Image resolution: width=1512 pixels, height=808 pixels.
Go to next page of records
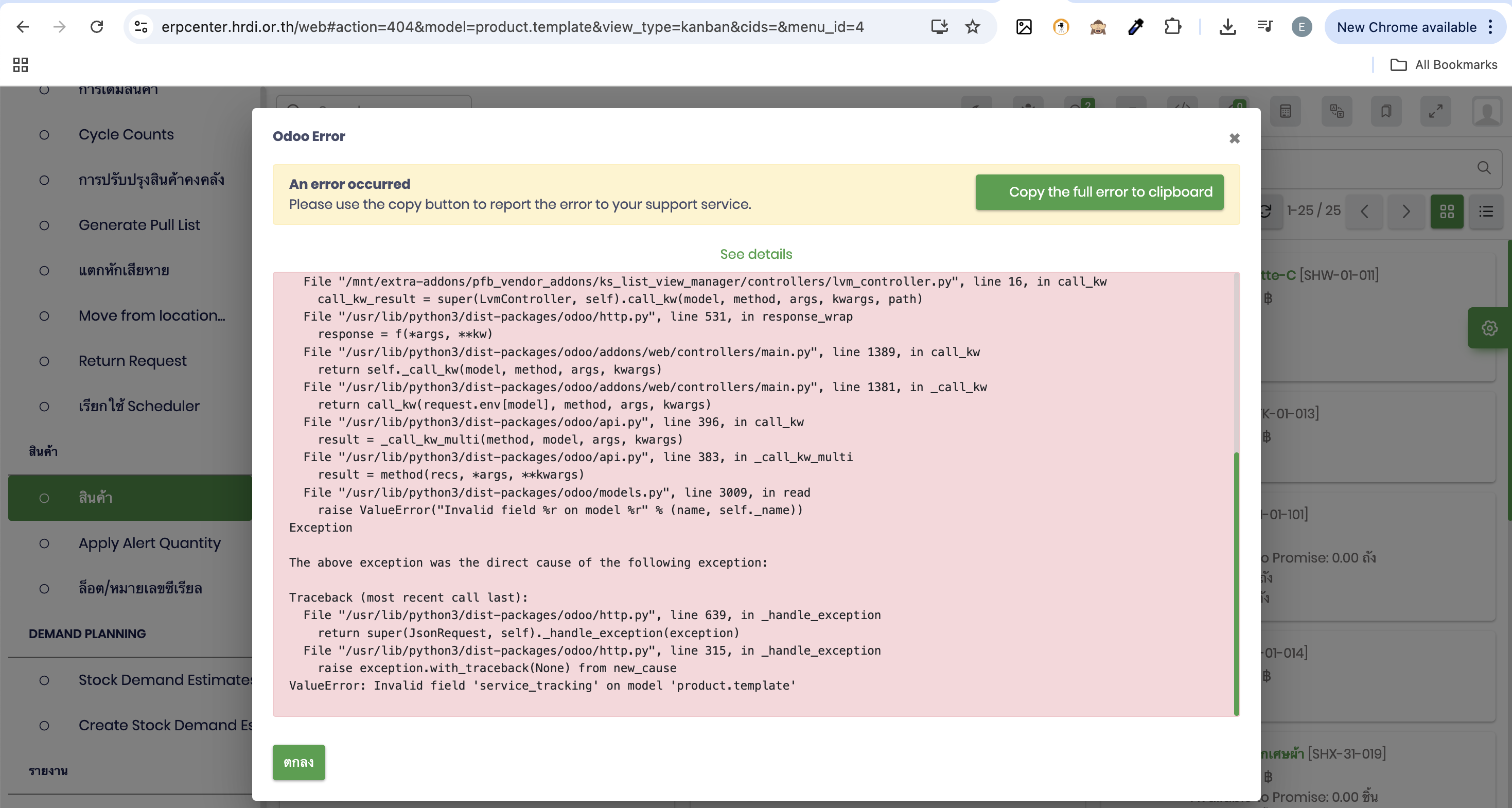(1406, 211)
